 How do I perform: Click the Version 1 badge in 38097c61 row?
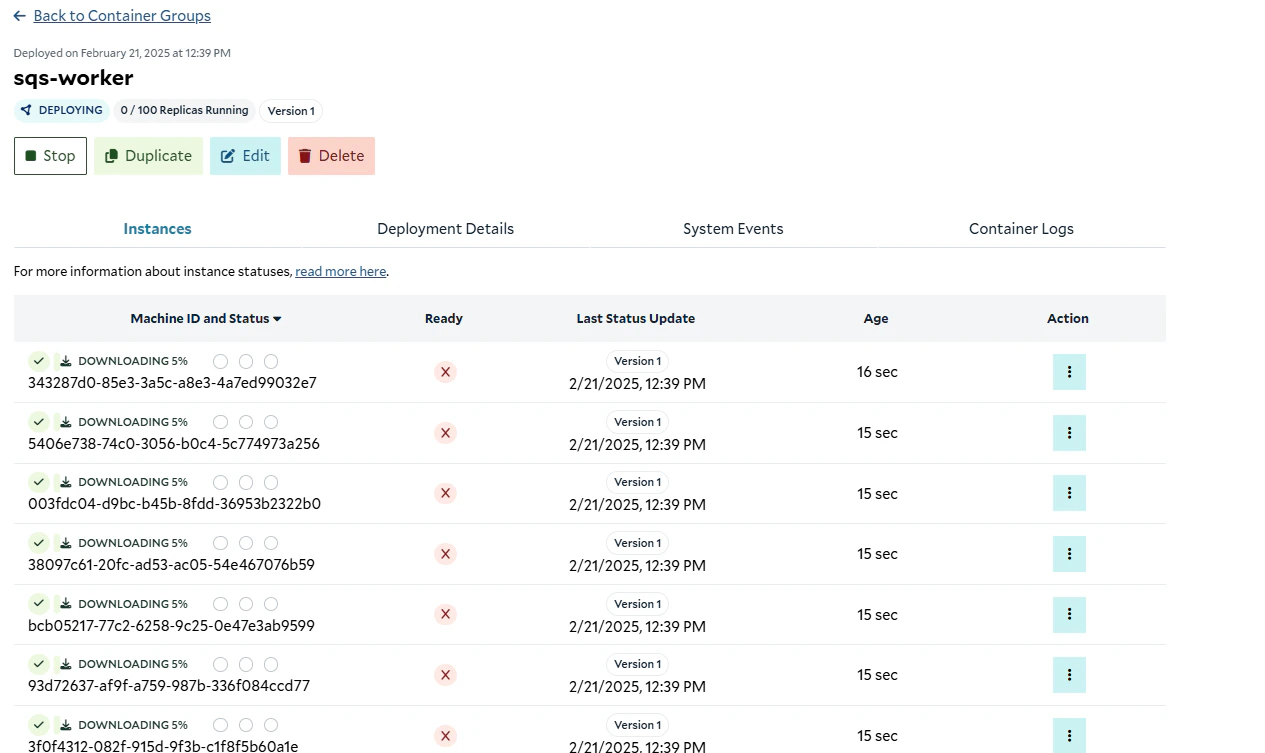click(637, 543)
